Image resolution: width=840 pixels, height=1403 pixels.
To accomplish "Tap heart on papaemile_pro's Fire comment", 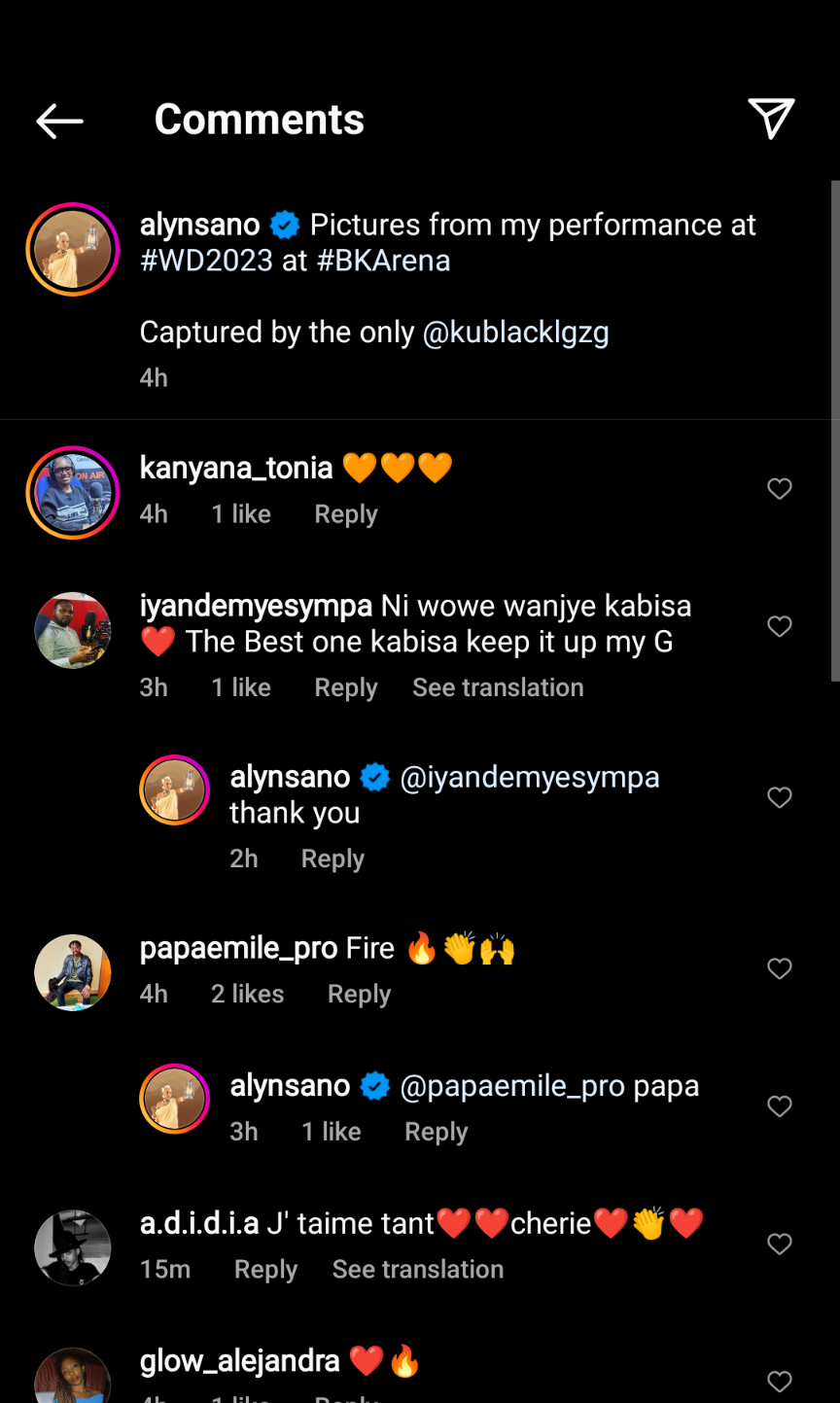I will [780, 969].
